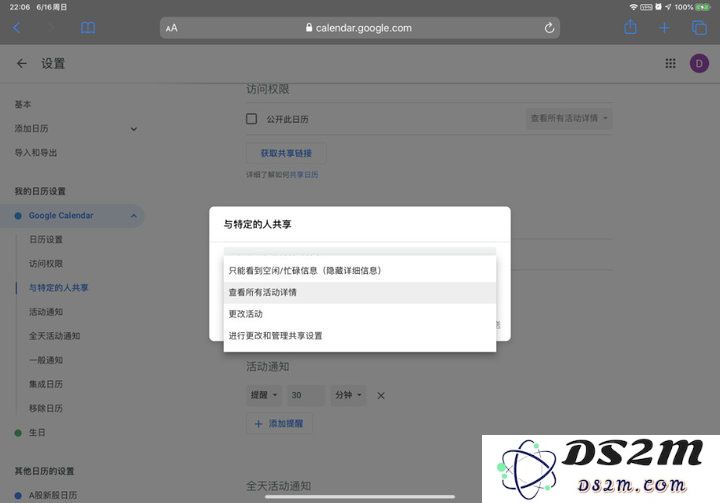720x503 pixels.
Task: Click the 30 minutes value field
Action: 306,395
